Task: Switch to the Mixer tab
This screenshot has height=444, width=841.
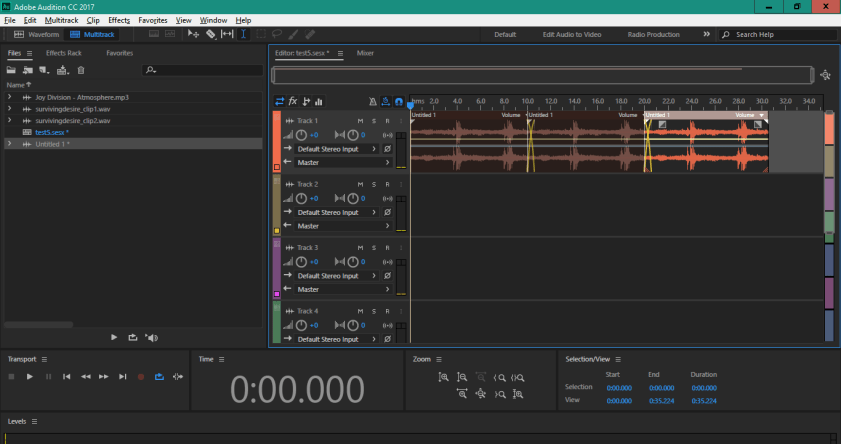Action: tap(365, 52)
